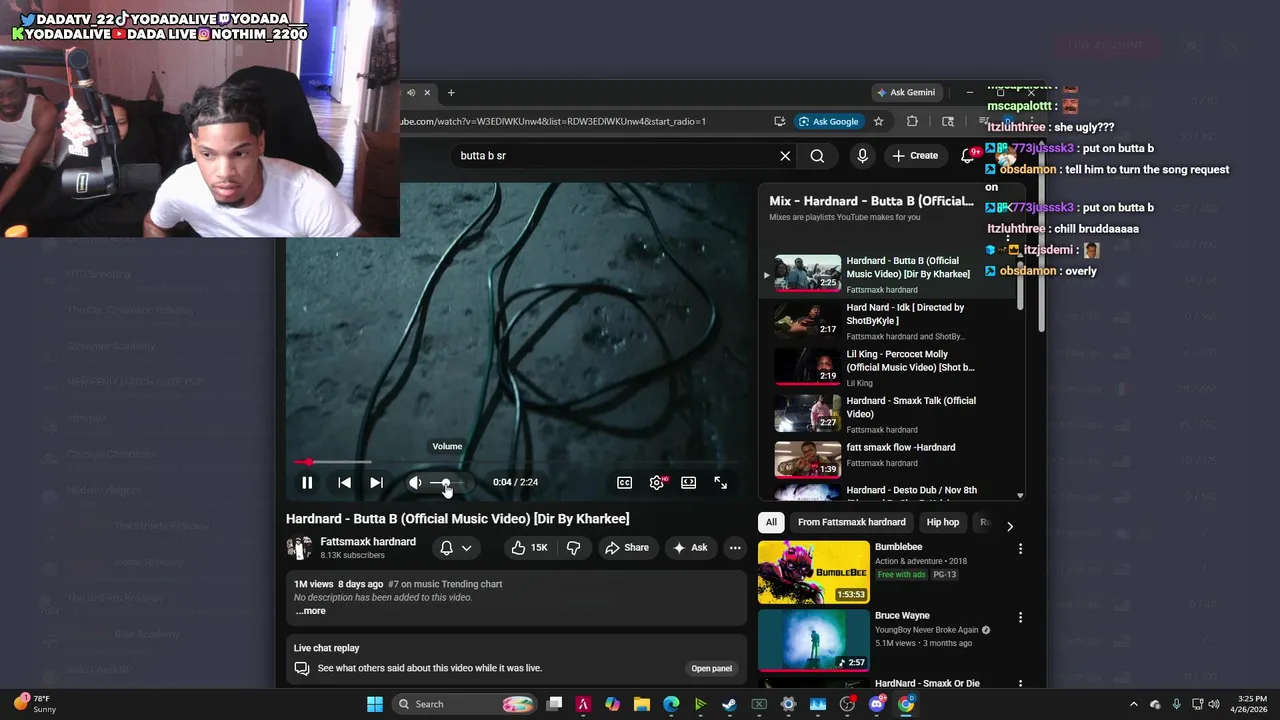Viewport: 1280px width, 720px height.
Task: Start voice search with the microphone icon
Action: [862, 156]
